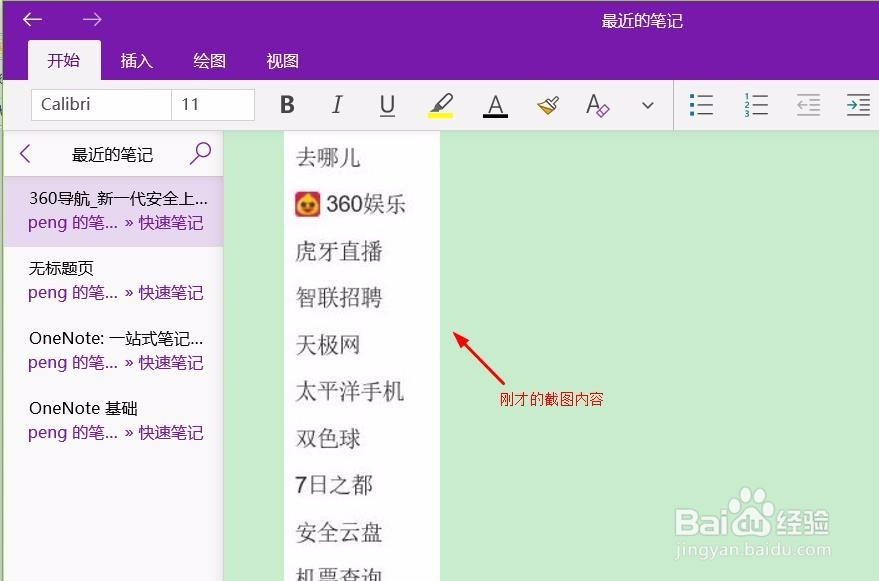This screenshot has height=581, width=879.
Task: Open the font size 11 selector
Action: coord(213,104)
